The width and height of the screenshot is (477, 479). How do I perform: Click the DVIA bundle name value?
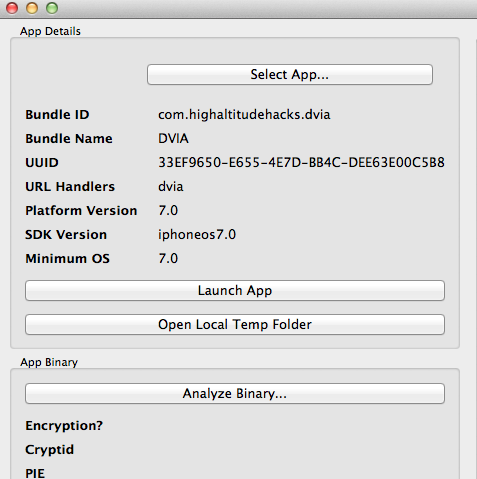pos(173,139)
